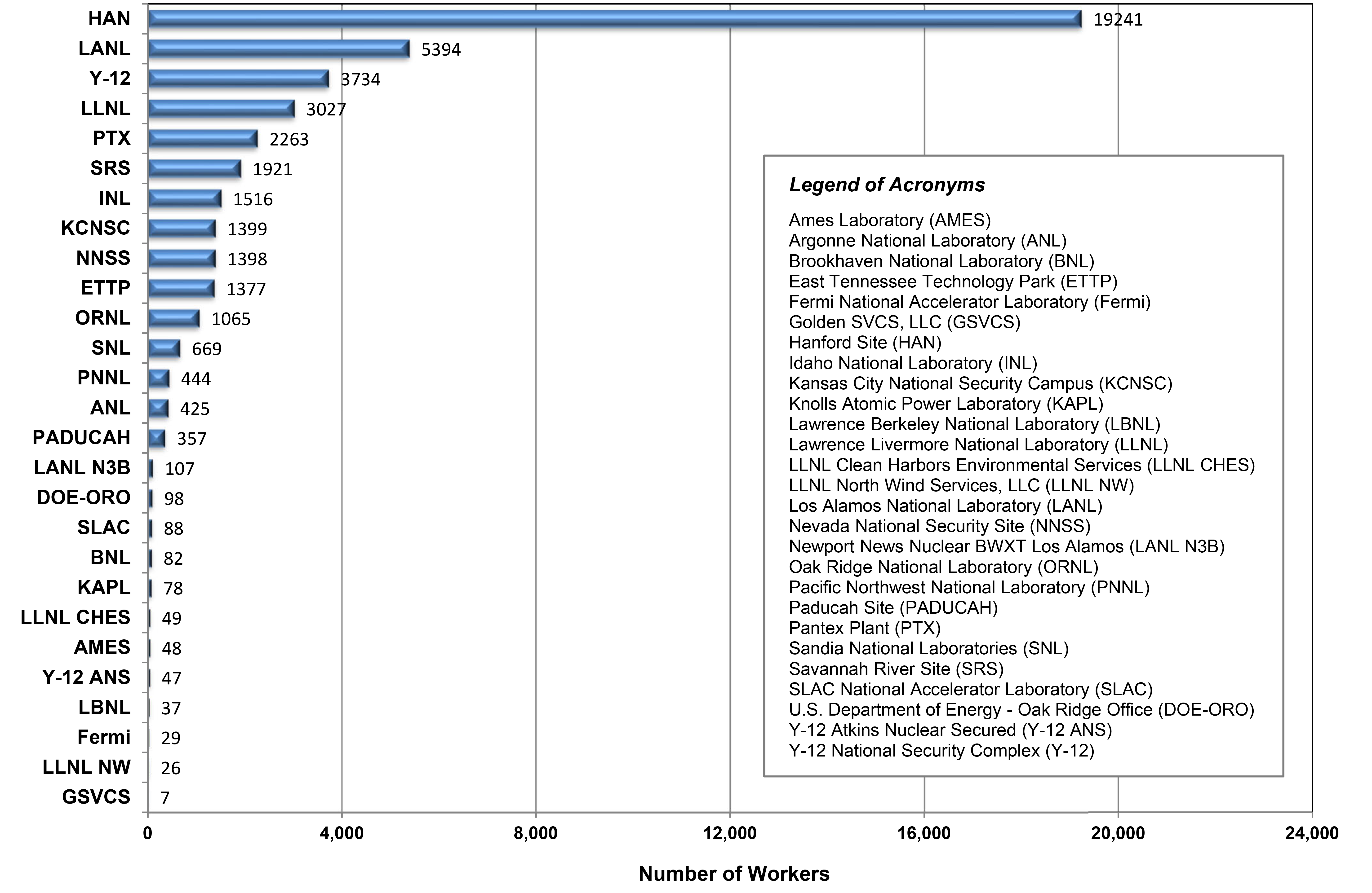Viewport: 1372px width, 893px height.
Task: Click the Y-12 bar in the chart
Action: 238,79
